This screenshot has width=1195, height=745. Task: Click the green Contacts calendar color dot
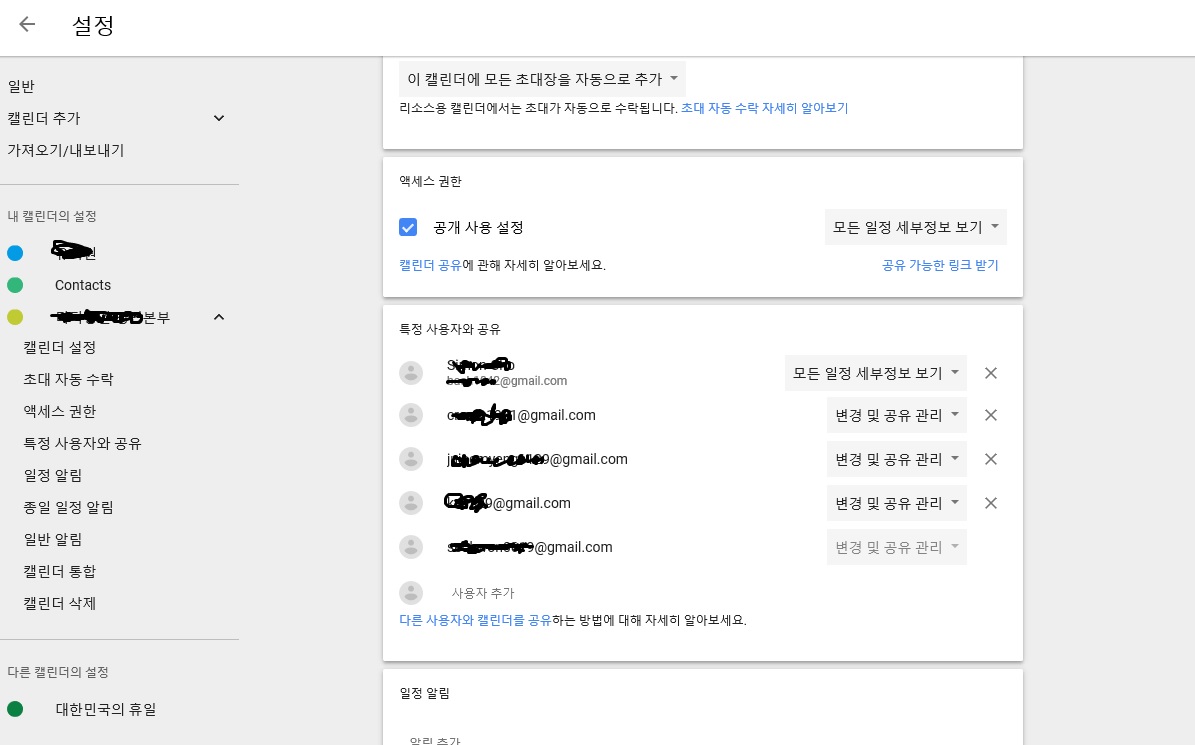(15, 285)
